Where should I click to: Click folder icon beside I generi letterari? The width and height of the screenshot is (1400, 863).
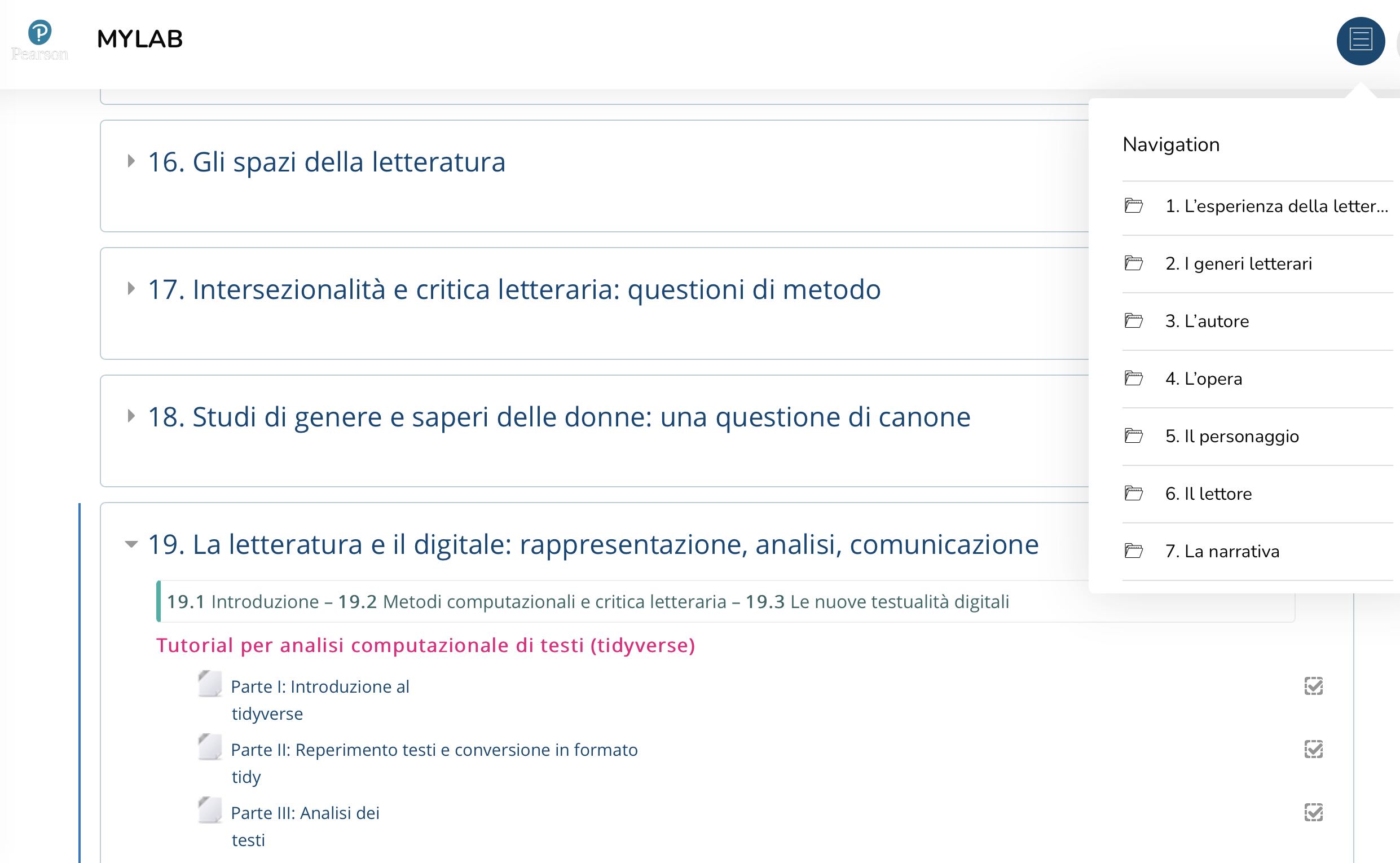(1133, 263)
